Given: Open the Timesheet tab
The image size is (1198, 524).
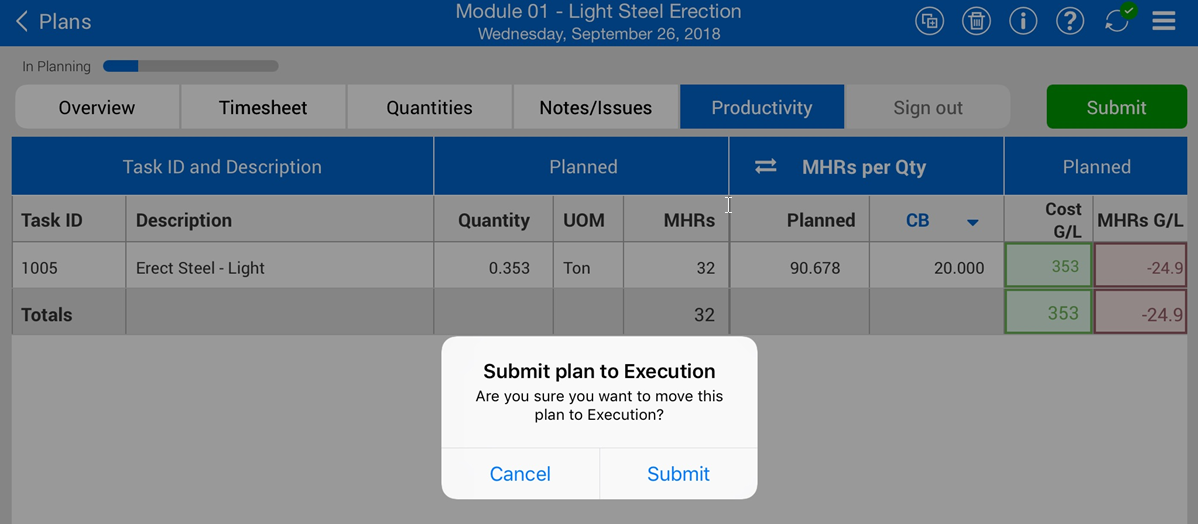Looking at the screenshot, I should tap(263, 108).
